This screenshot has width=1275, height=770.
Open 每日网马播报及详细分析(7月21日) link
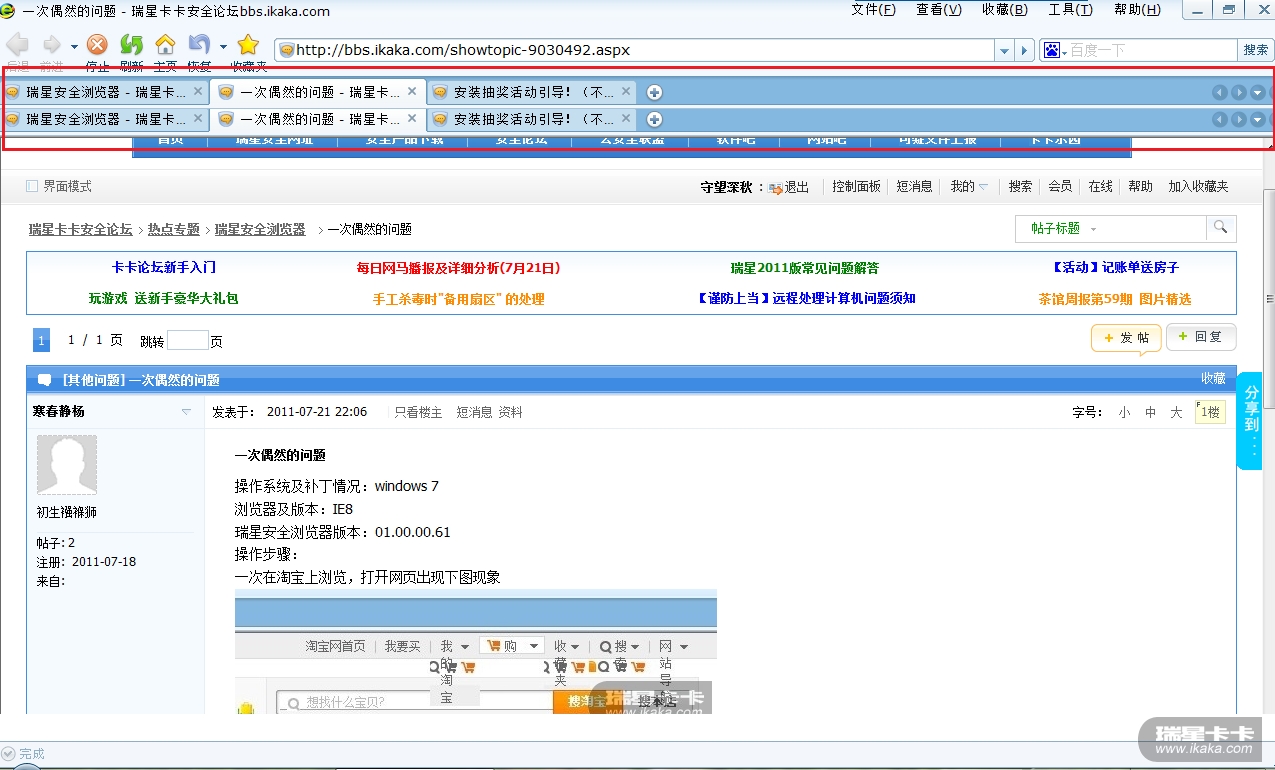tap(458, 268)
